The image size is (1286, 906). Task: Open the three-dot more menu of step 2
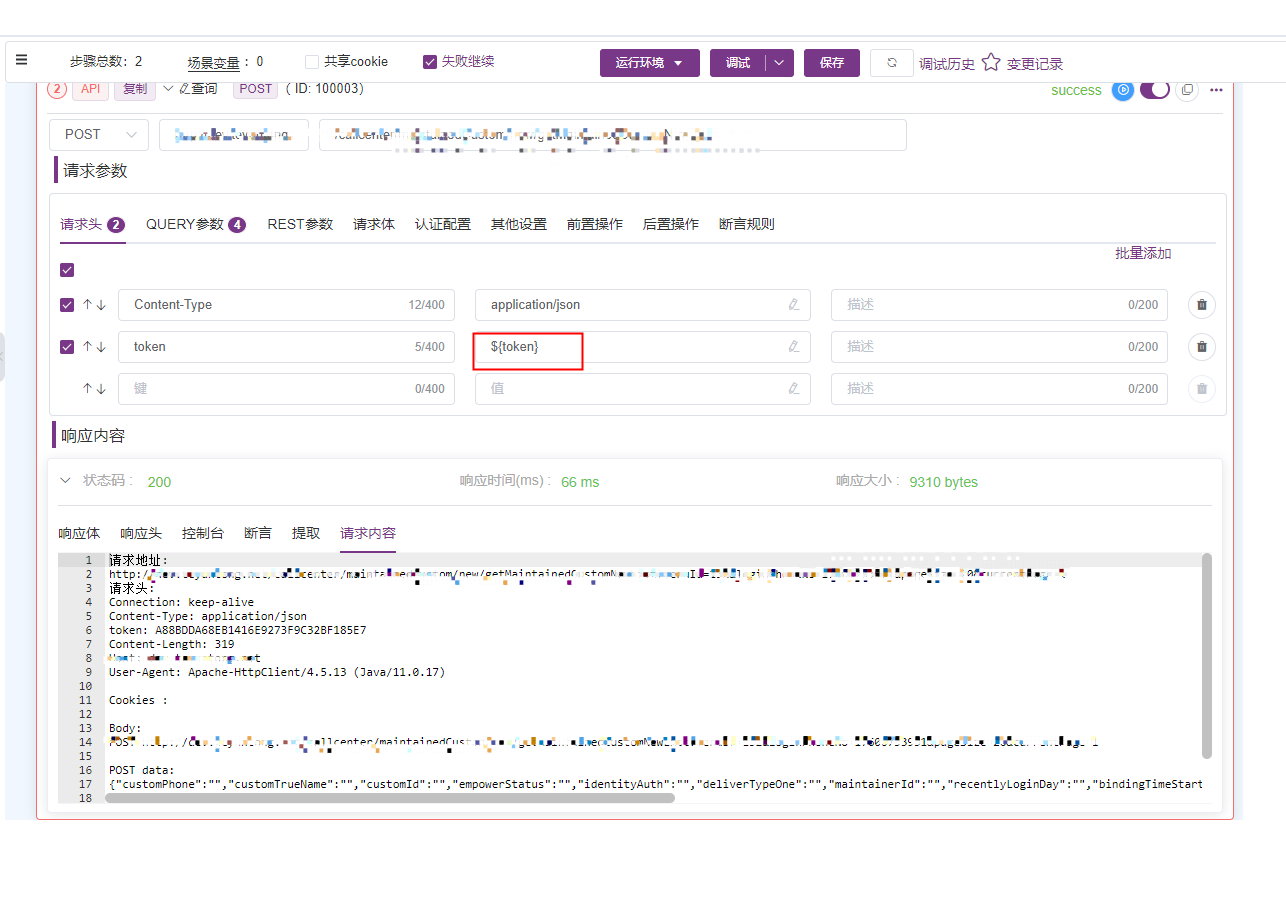point(1217,90)
